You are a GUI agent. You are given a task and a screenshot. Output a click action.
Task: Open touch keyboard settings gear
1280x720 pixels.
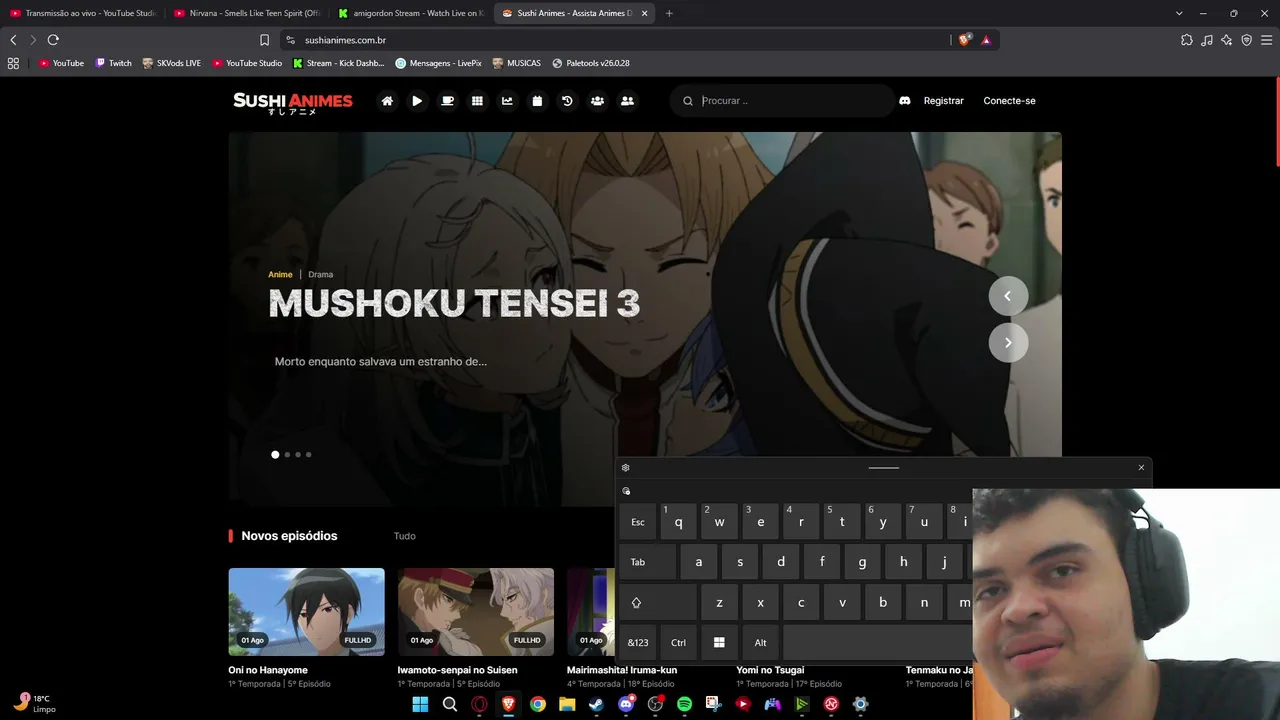pos(626,468)
